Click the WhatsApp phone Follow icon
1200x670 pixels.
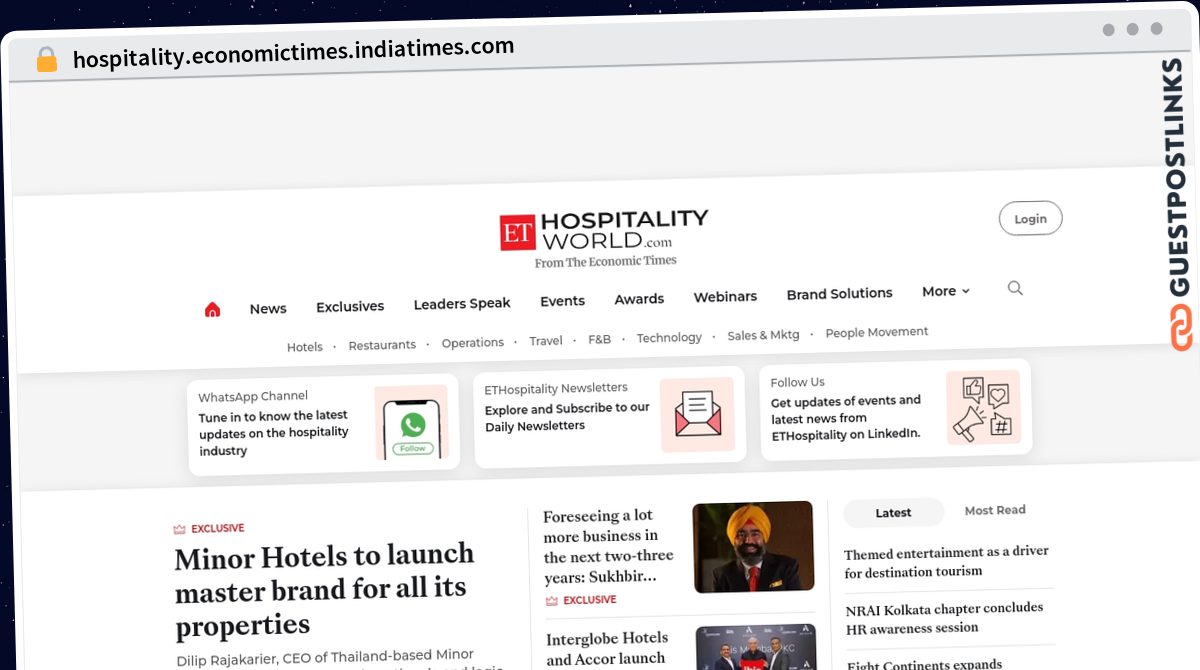point(412,423)
